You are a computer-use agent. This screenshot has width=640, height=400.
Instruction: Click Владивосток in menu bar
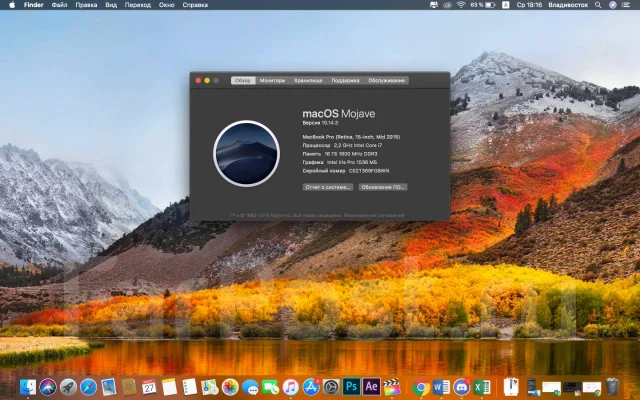click(x=568, y=5)
